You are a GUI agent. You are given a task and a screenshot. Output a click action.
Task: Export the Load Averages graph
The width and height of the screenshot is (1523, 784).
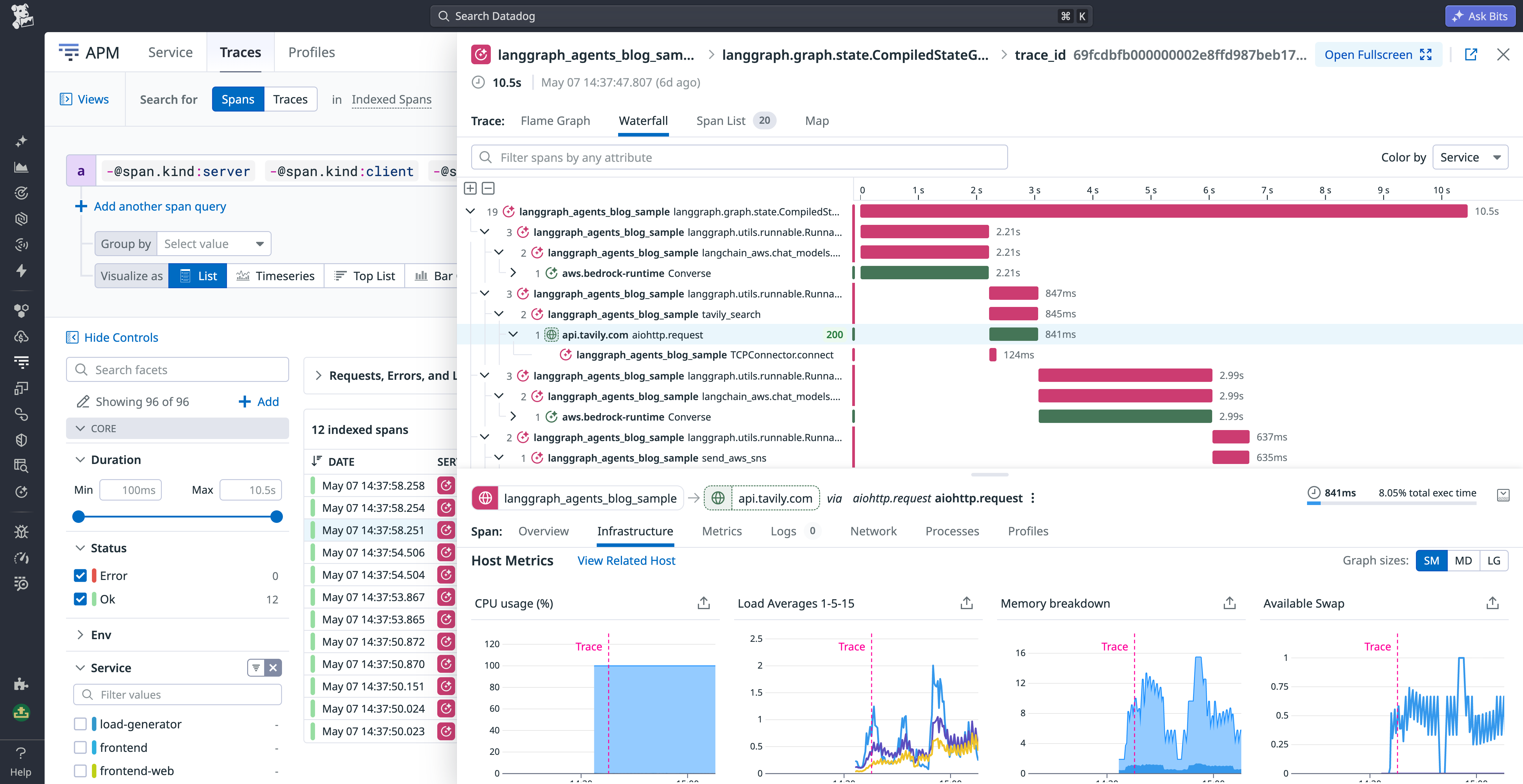tap(967, 603)
